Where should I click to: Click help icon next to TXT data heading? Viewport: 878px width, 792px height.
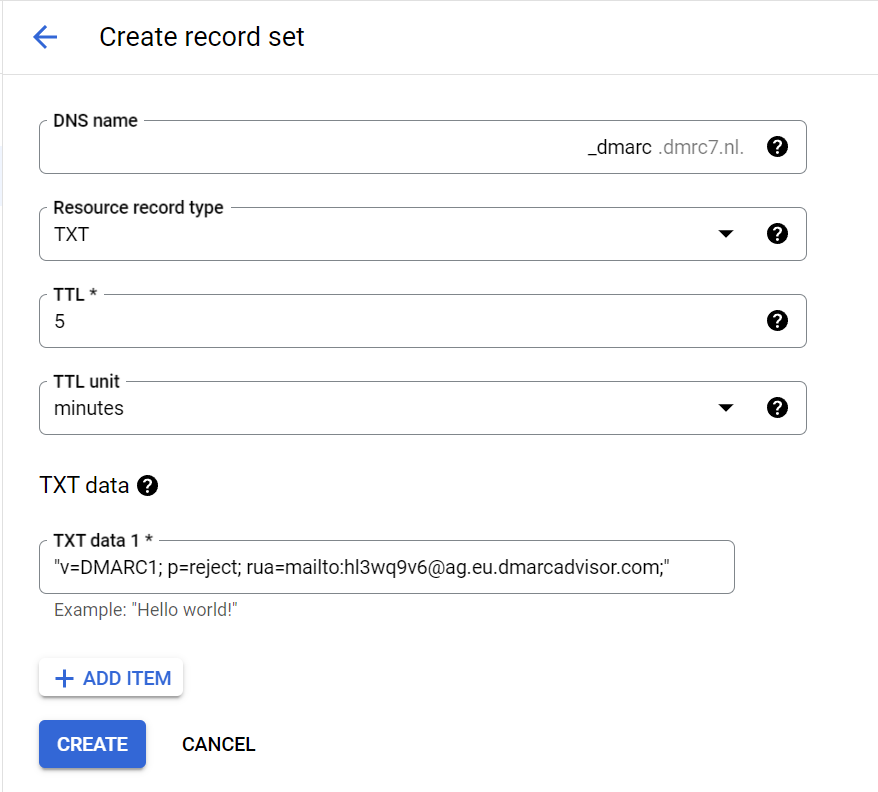(x=148, y=486)
